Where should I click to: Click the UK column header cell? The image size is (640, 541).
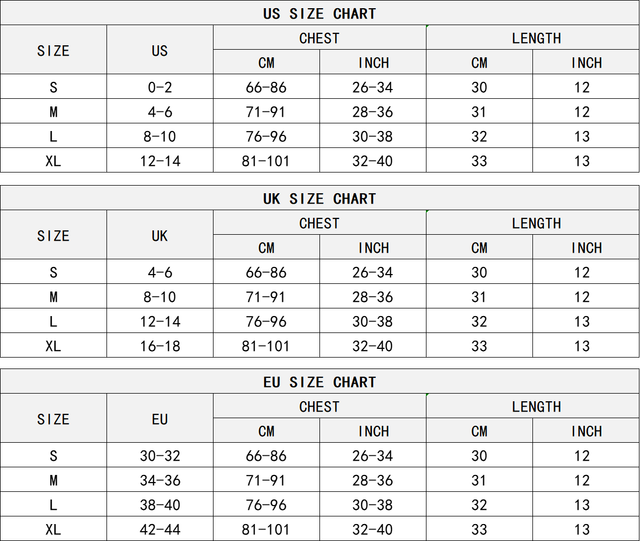pos(160,235)
